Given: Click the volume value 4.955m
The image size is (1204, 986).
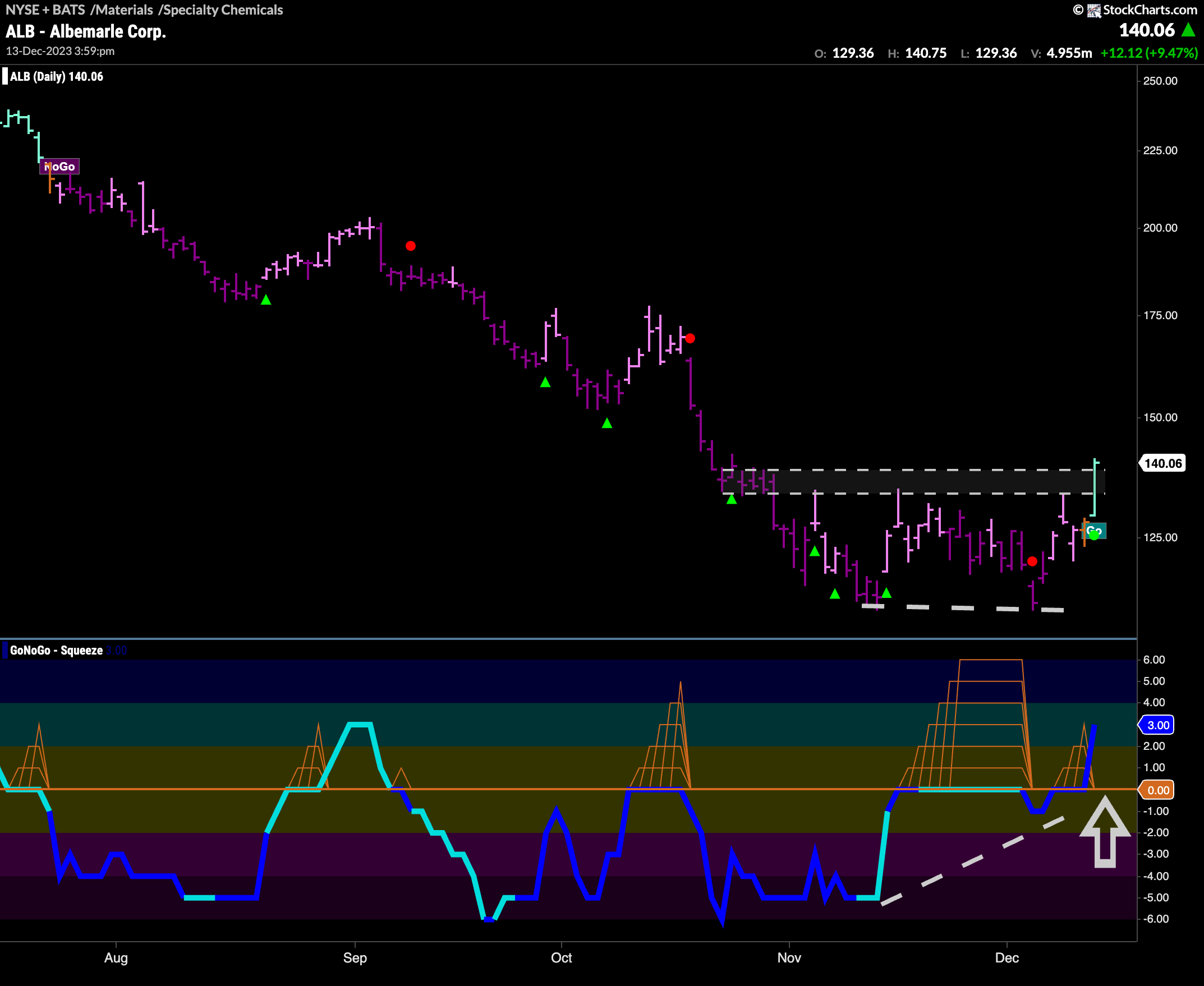Looking at the screenshot, I should pyautogui.click(x=1069, y=53).
